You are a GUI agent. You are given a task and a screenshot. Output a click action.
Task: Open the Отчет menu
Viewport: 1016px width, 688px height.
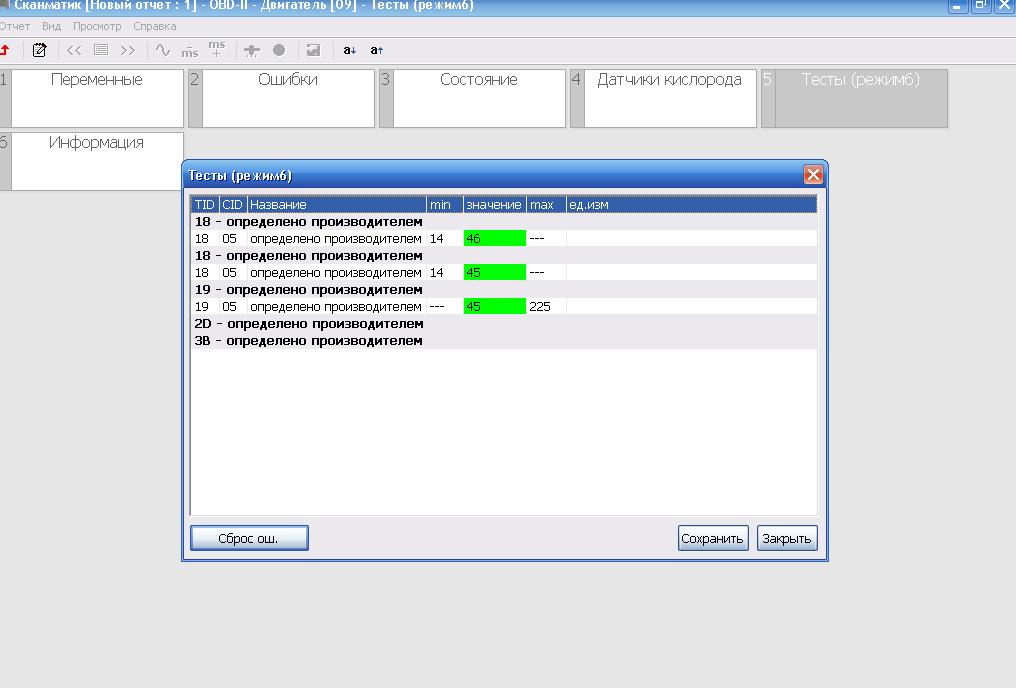[x=14, y=27]
